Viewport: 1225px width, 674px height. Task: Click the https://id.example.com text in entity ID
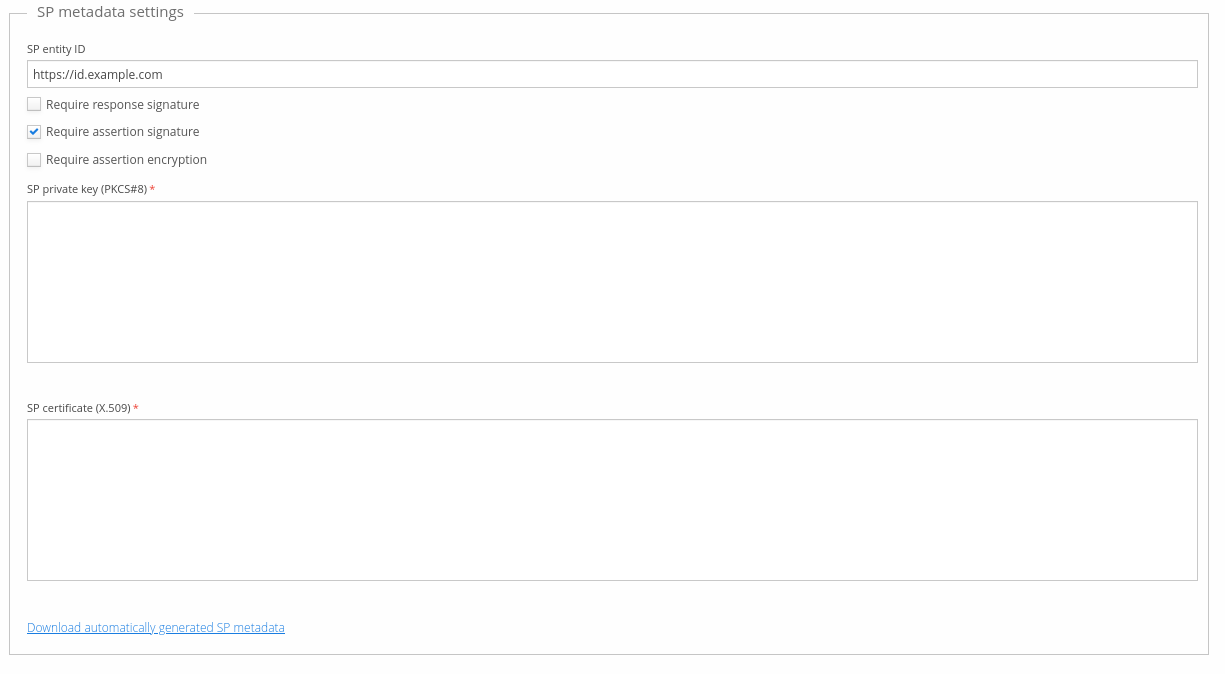coord(98,74)
